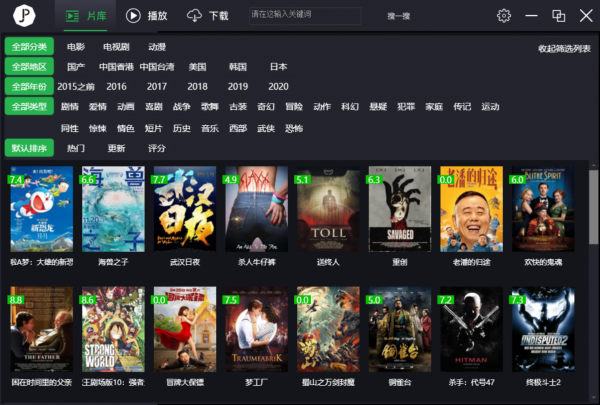Open the 下载 download tab

208,16
